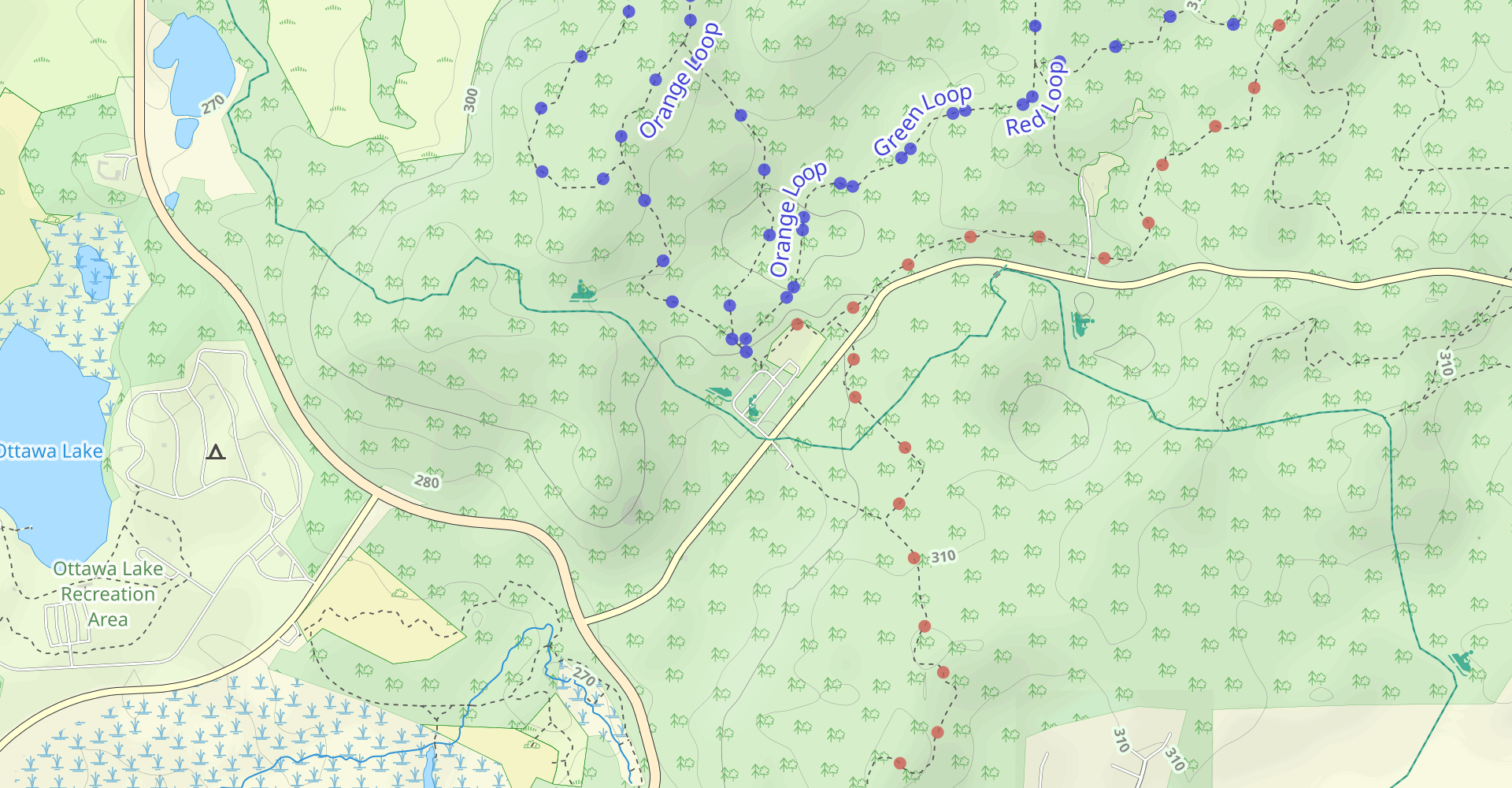Viewport: 1512px width, 788px height.
Task: Click the 300 contour elevation label
Action: (471, 101)
